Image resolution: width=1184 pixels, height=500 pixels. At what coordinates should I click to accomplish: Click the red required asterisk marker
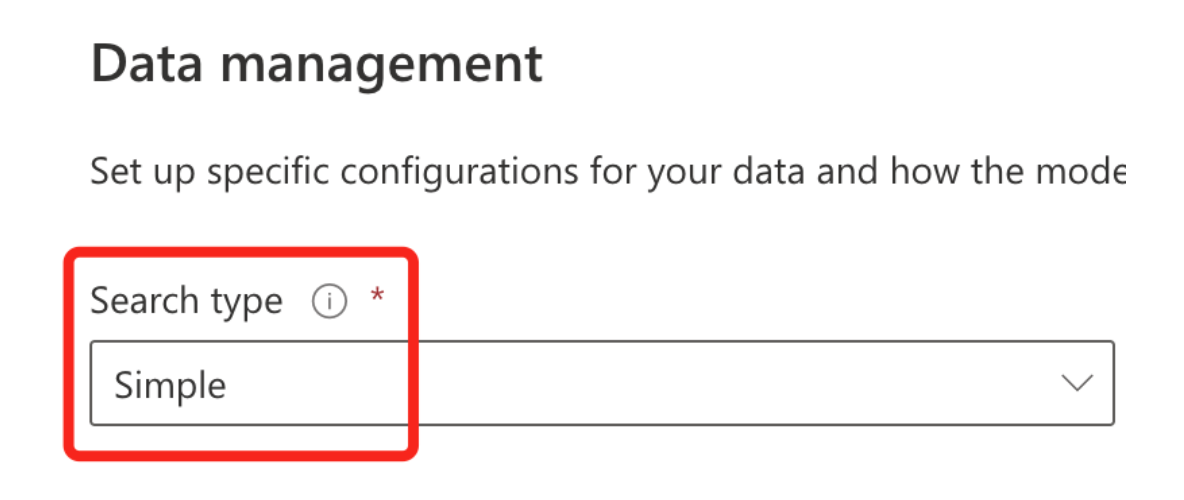tap(377, 298)
